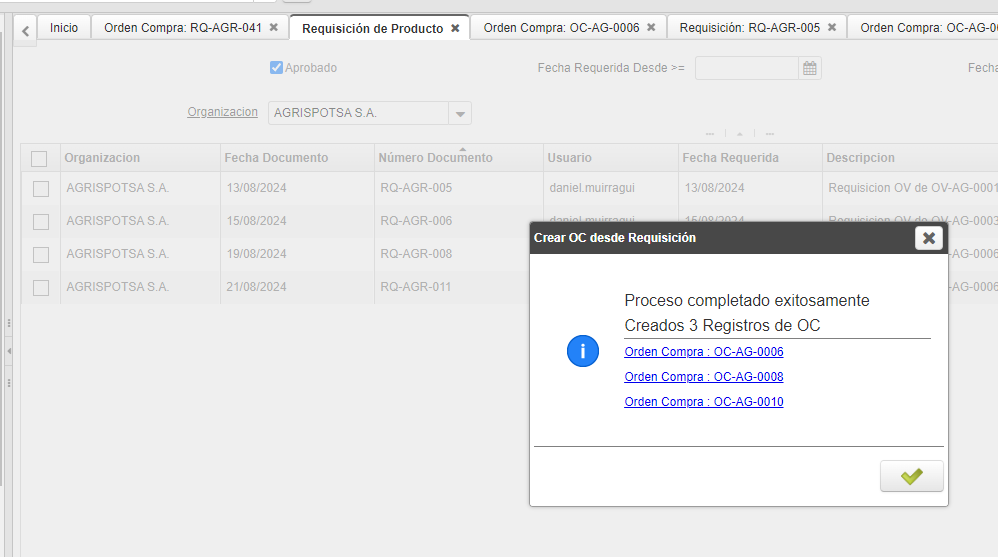The height and width of the screenshot is (557, 998).
Task: Open calendar picker for Fecha Requerida Desde
Action: [810, 68]
